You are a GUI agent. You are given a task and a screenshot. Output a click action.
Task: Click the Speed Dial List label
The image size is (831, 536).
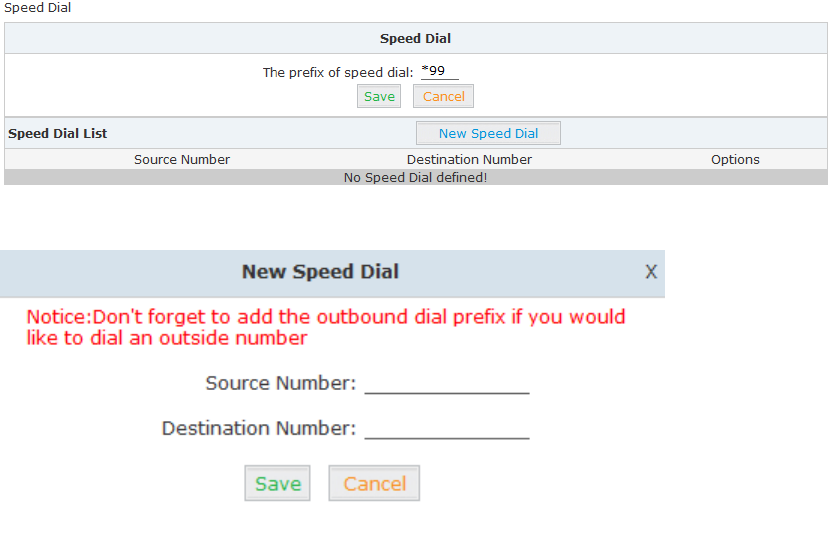tap(58, 134)
